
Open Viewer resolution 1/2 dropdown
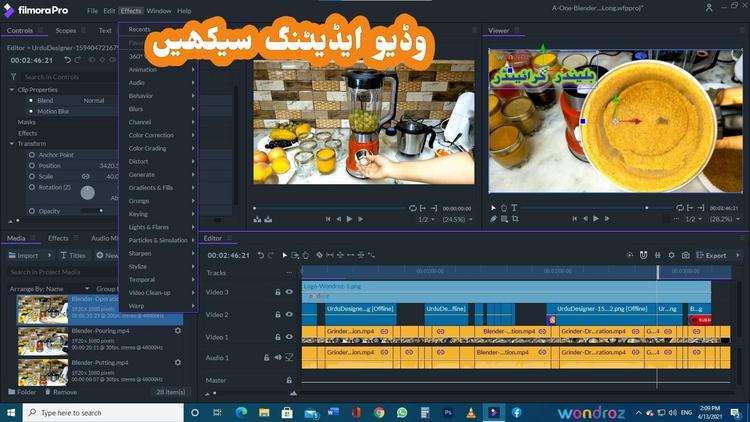coord(694,219)
